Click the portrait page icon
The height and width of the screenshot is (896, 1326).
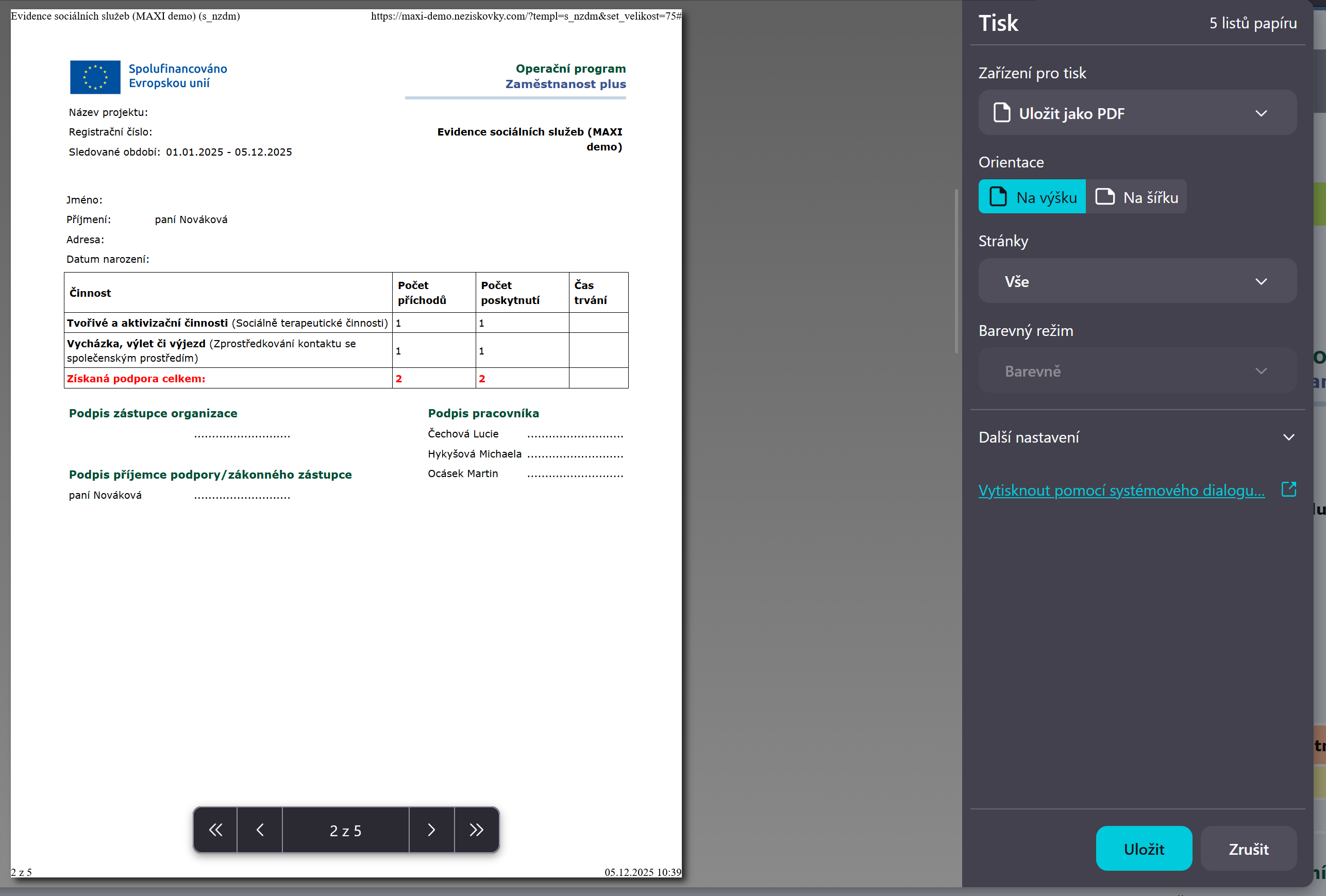click(x=998, y=197)
